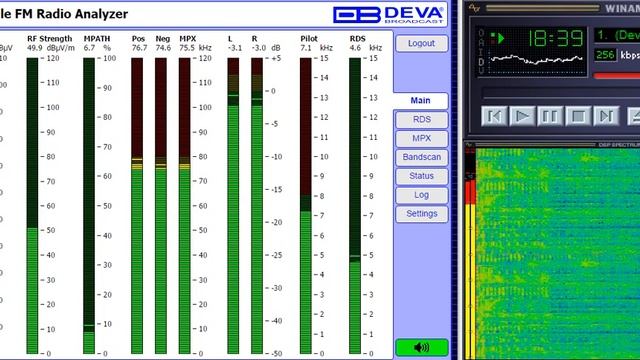Click Winamp stop button
640x360 pixels.
click(x=578, y=116)
